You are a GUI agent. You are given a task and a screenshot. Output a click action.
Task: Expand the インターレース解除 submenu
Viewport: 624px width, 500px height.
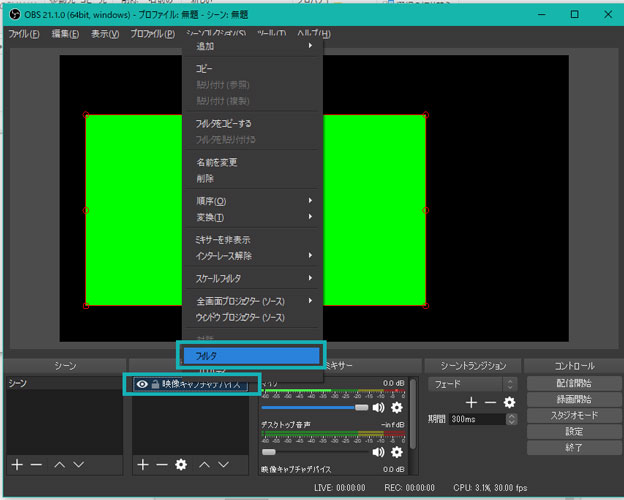click(252, 256)
